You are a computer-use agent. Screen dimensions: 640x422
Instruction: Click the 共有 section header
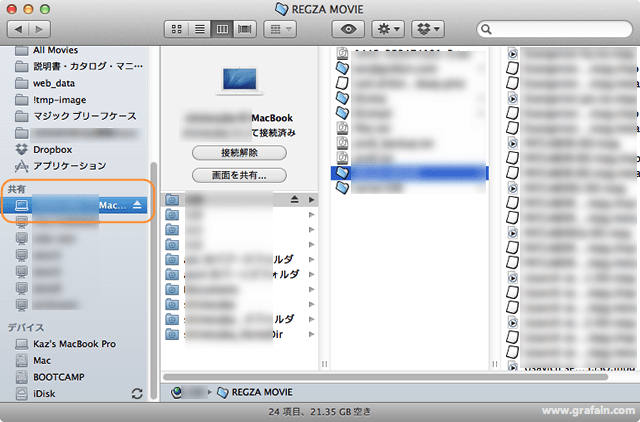(x=17, y=189)
